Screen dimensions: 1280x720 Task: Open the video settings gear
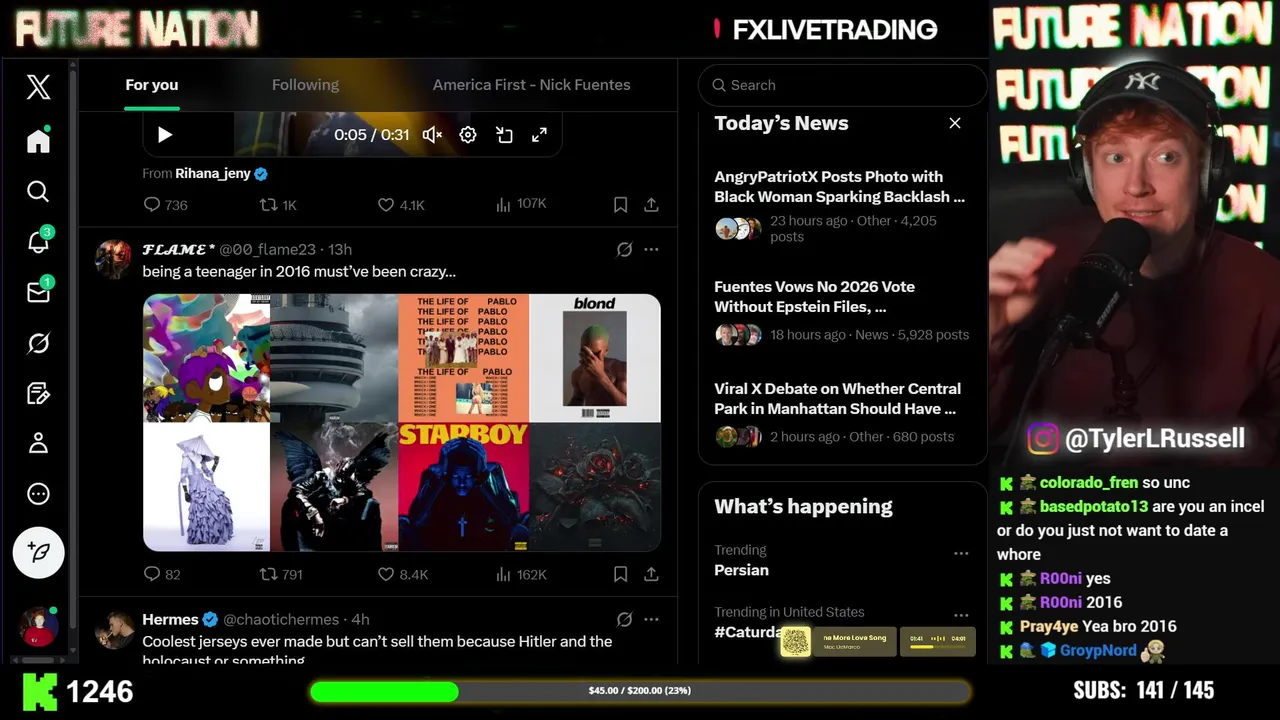468,135
